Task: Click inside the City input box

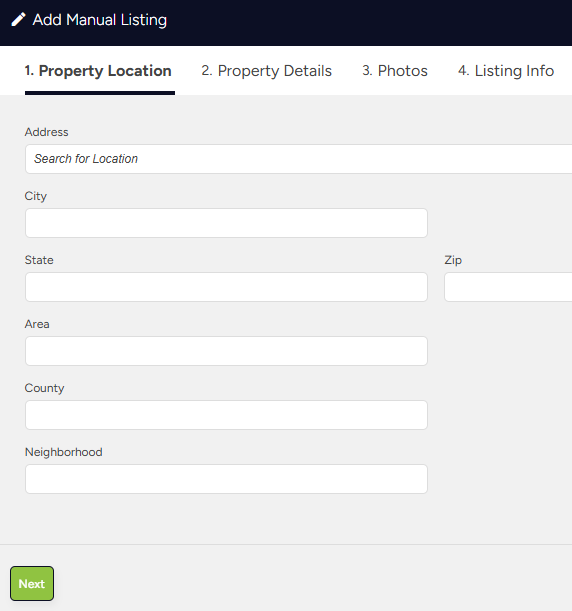Action: (226, 223)
